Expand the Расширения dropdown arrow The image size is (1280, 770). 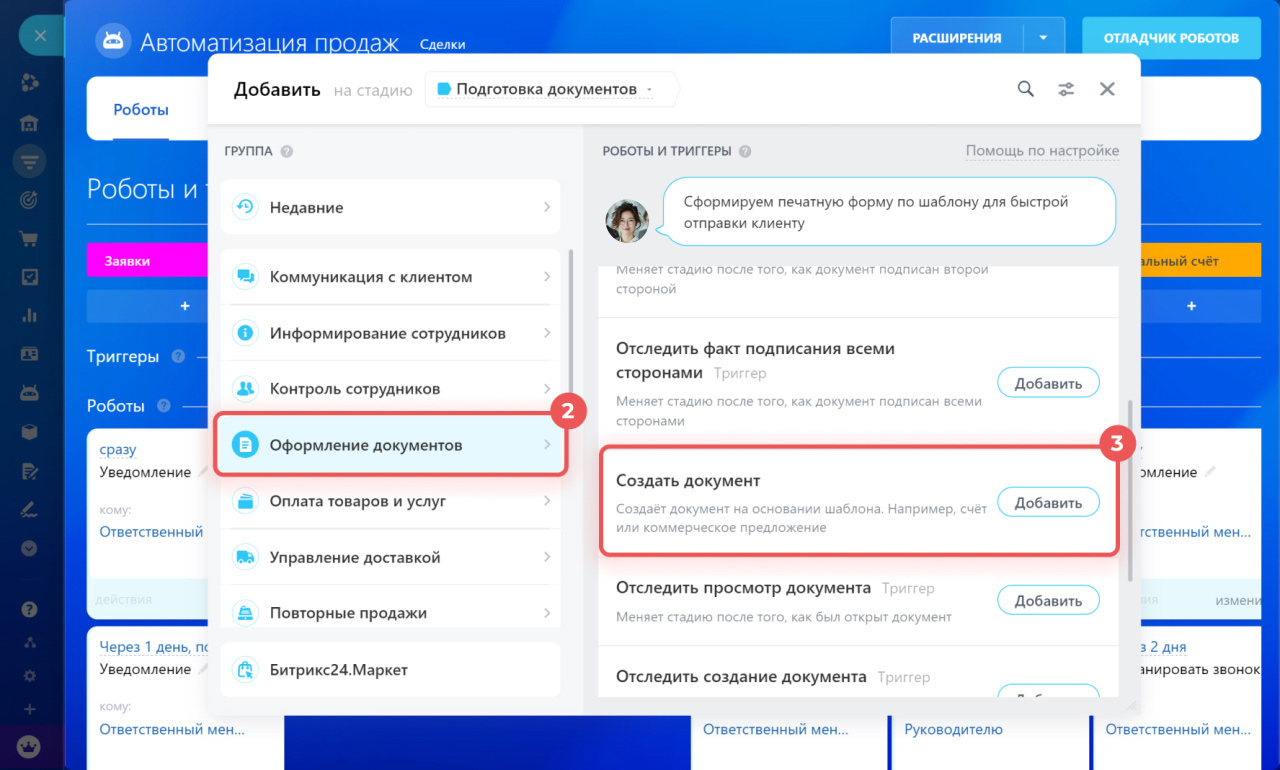click(x=1043, y=38)
